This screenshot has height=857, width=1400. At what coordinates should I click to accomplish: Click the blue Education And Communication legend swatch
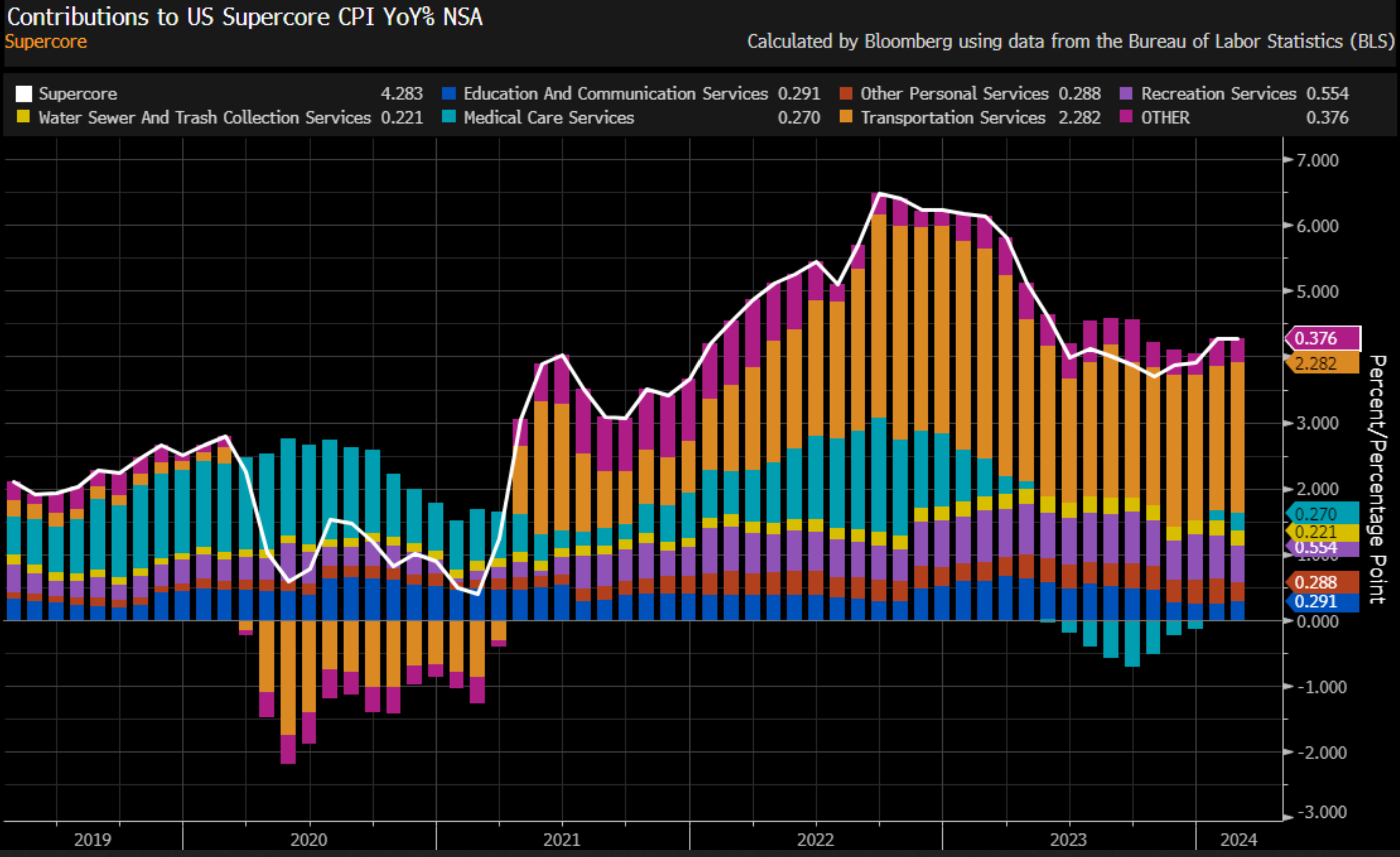click(449, 93)
